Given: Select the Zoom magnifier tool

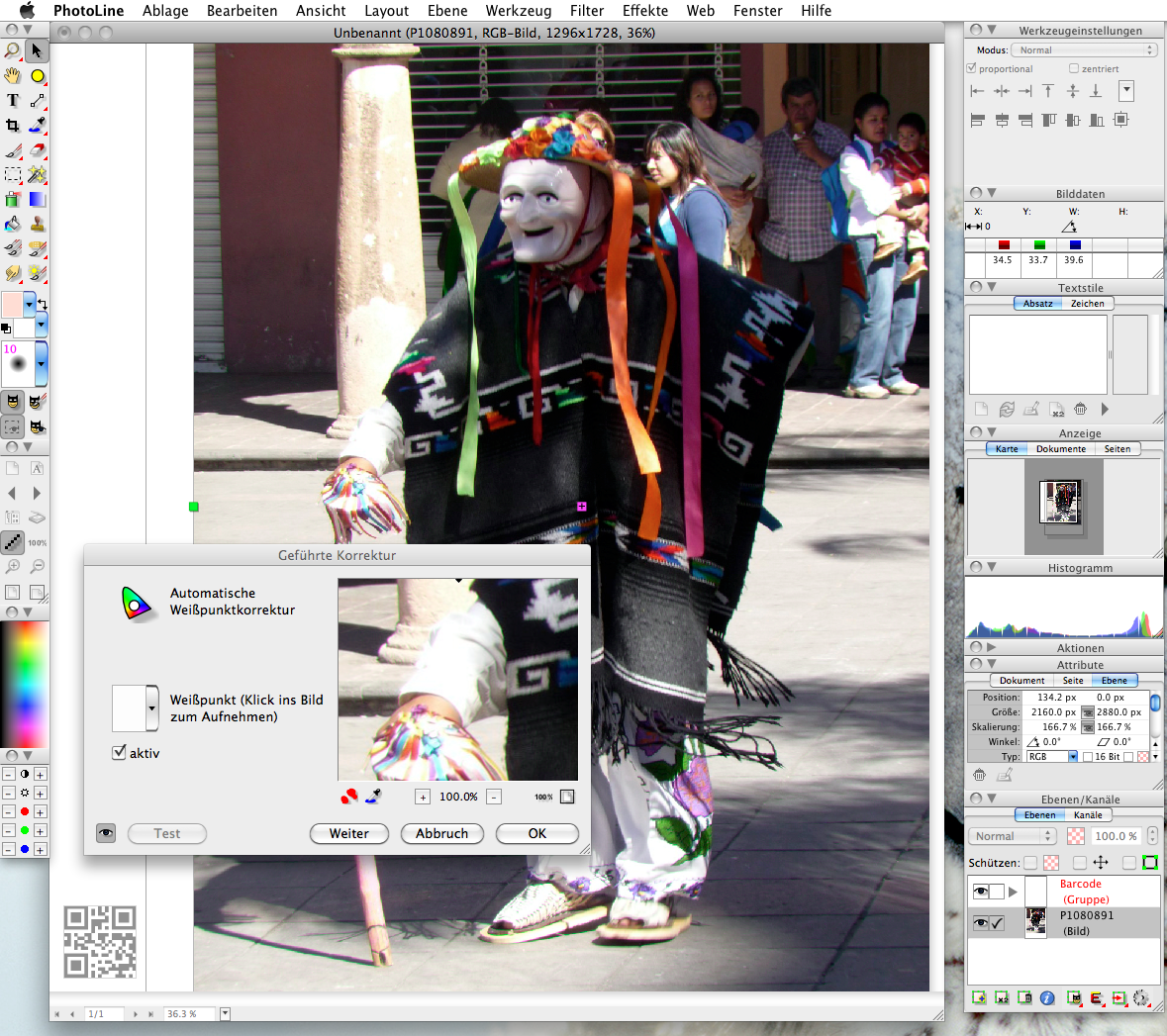Looking at the screenshot, I should tap(13, 50).
